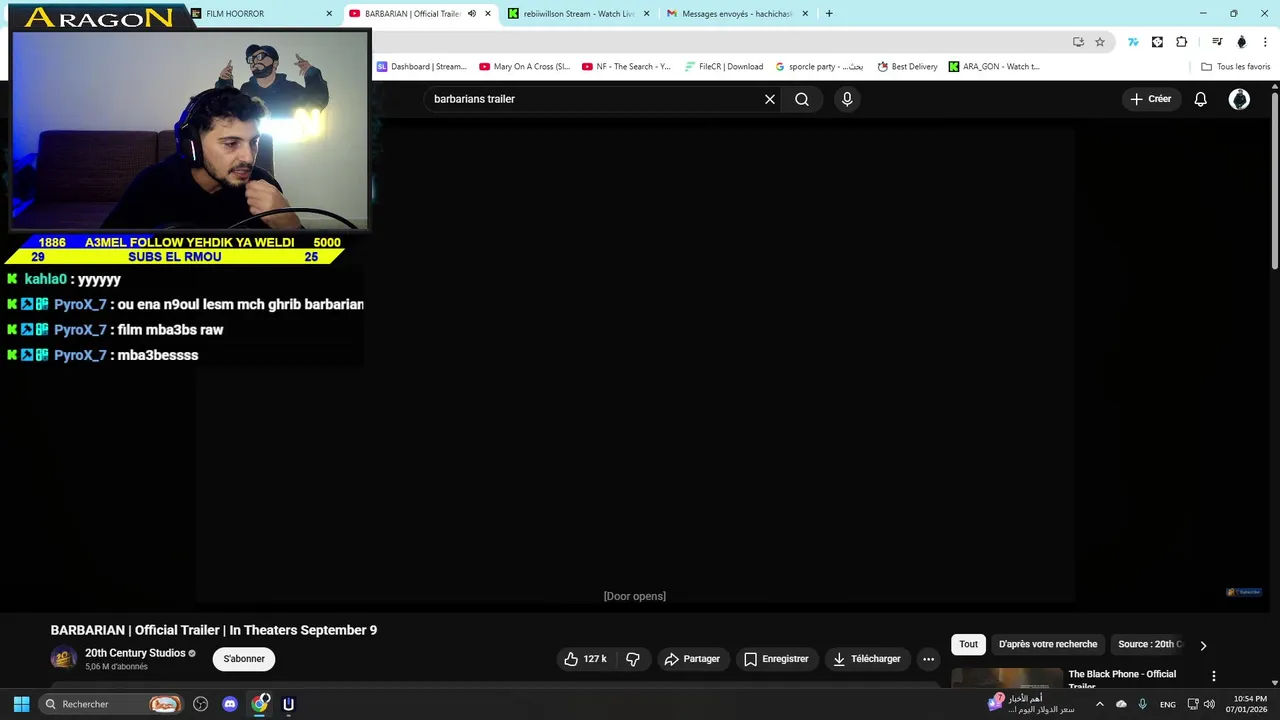Bookmark this page with the star icon
1280x720 pixels.
point(1100,42)
